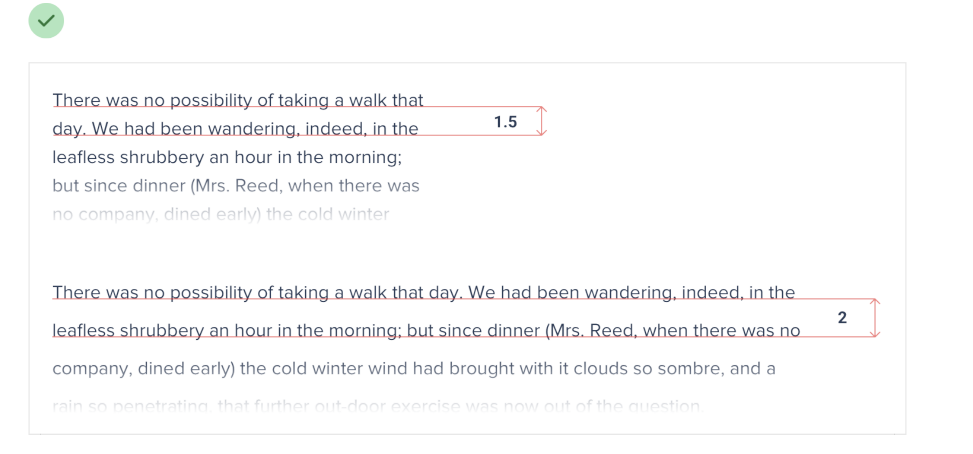Select the 2 line-height label
This screenshot has height=454, width=973.
(x=842, y=318)
